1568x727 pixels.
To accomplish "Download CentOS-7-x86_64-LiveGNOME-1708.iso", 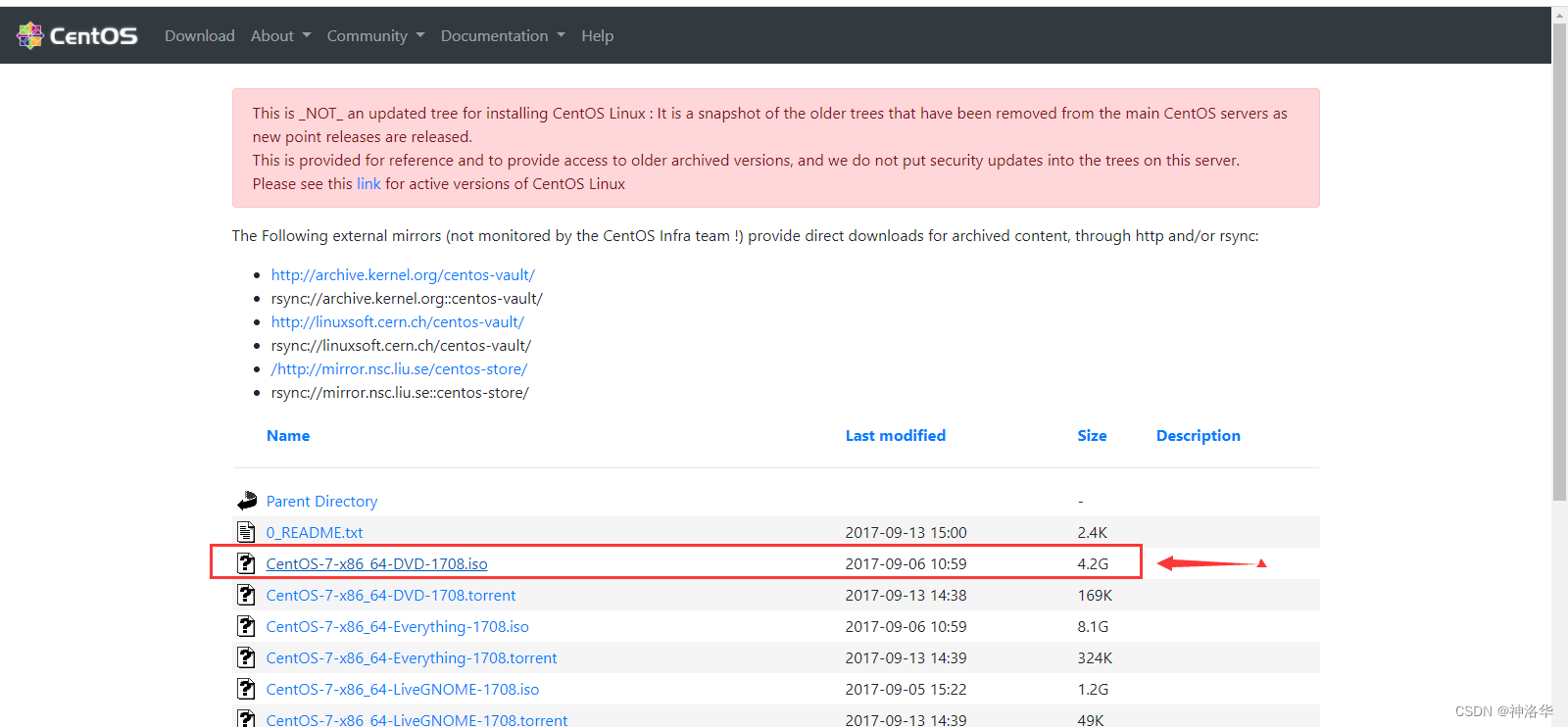I will pyautogui.click(x=403, y=689).
